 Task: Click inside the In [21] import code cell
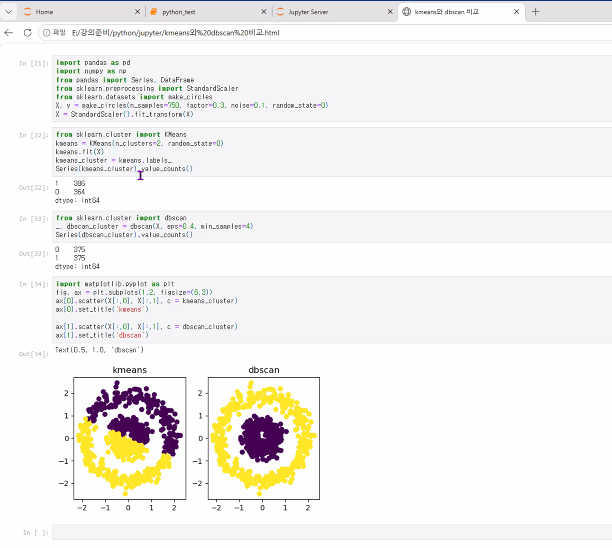(x=332, y=88)
